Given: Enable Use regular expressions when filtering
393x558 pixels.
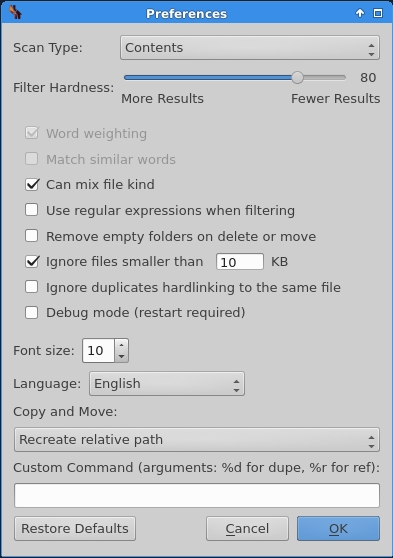Looking at the screenshot, I should pyautogui.click(x=32, y=210).
